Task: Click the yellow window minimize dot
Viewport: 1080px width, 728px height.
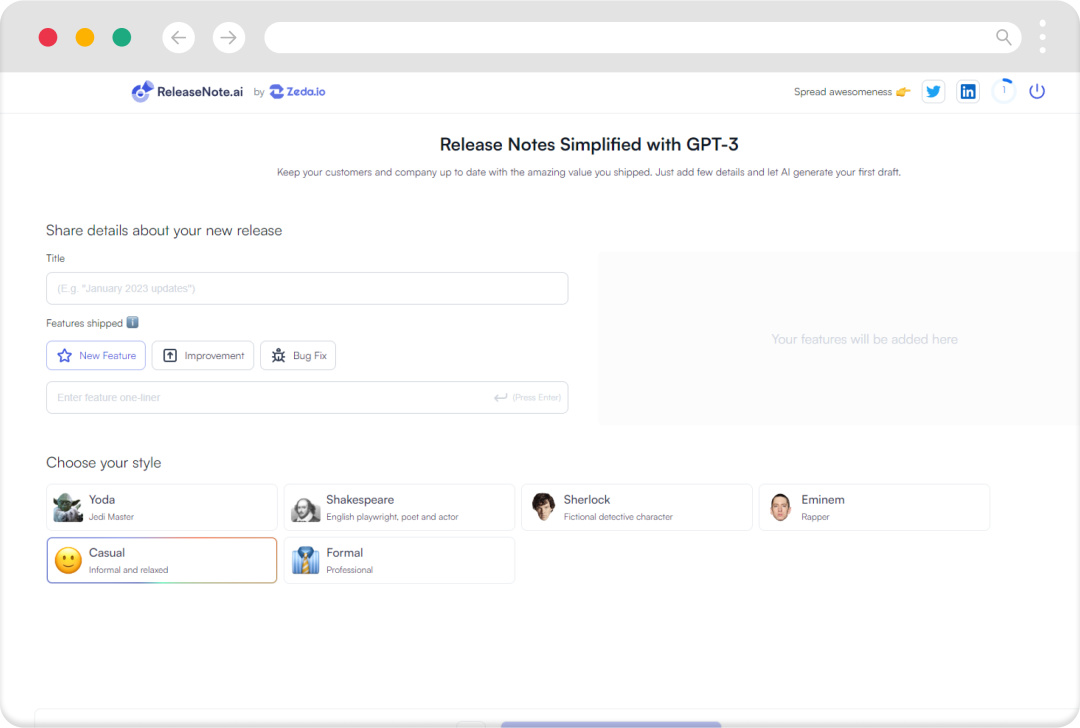Action: point(85,37)
